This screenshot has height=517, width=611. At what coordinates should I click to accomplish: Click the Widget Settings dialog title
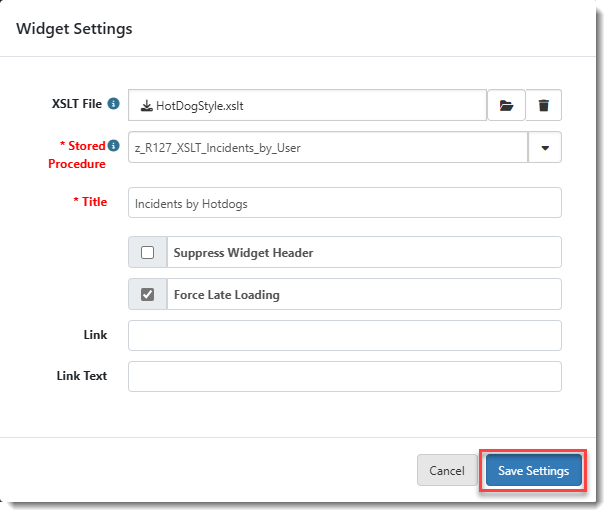point(74,29)
